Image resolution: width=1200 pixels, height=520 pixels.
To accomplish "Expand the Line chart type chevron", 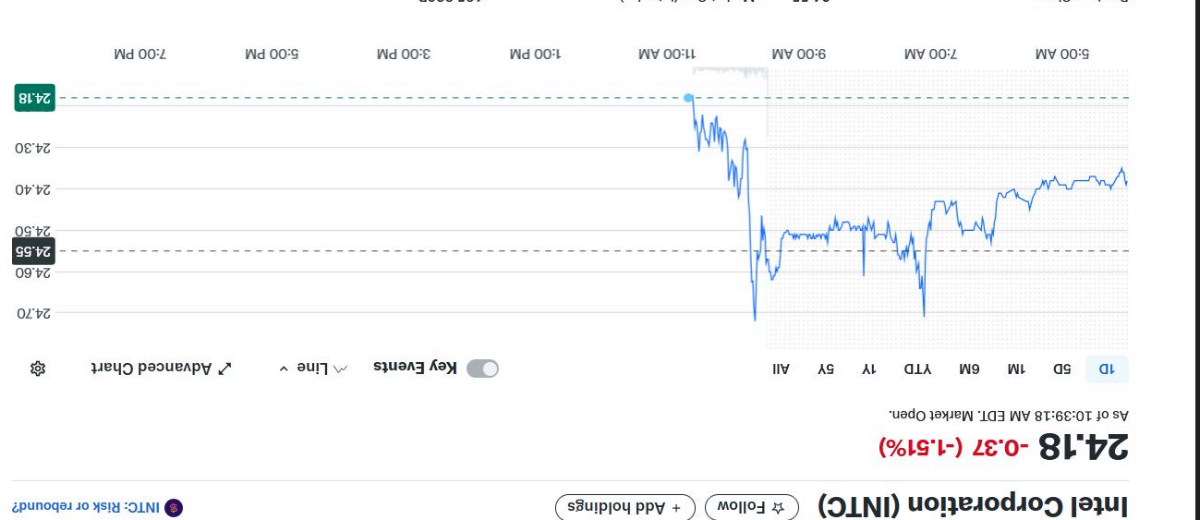I will (284, 368).
